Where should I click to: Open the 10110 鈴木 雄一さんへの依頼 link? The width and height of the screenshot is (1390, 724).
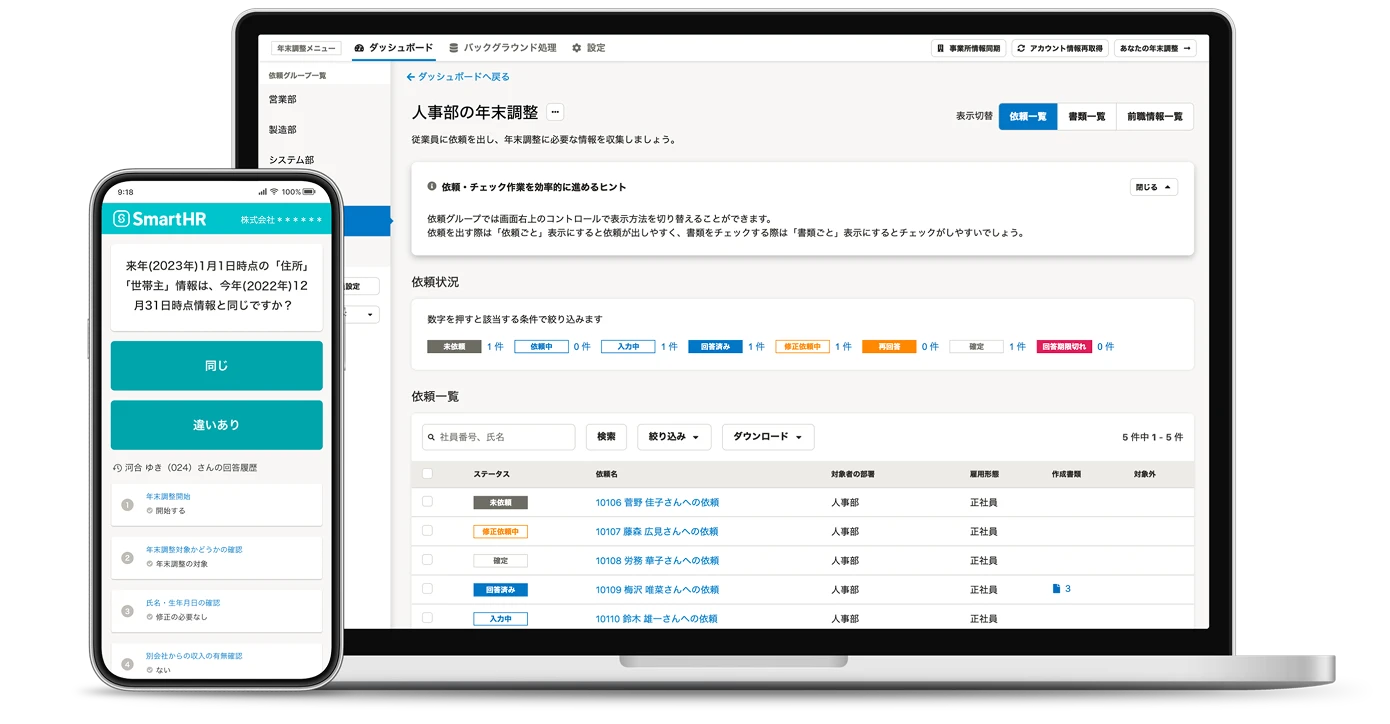[657, 619]
